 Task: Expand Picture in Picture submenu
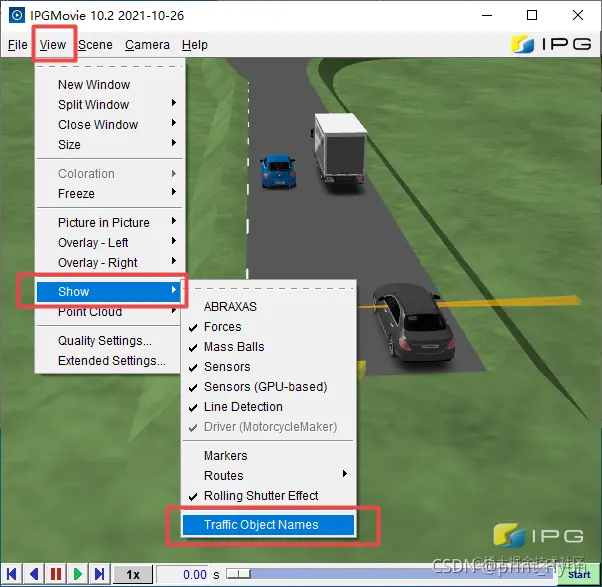pyautogui.click(x=109, y=223)
